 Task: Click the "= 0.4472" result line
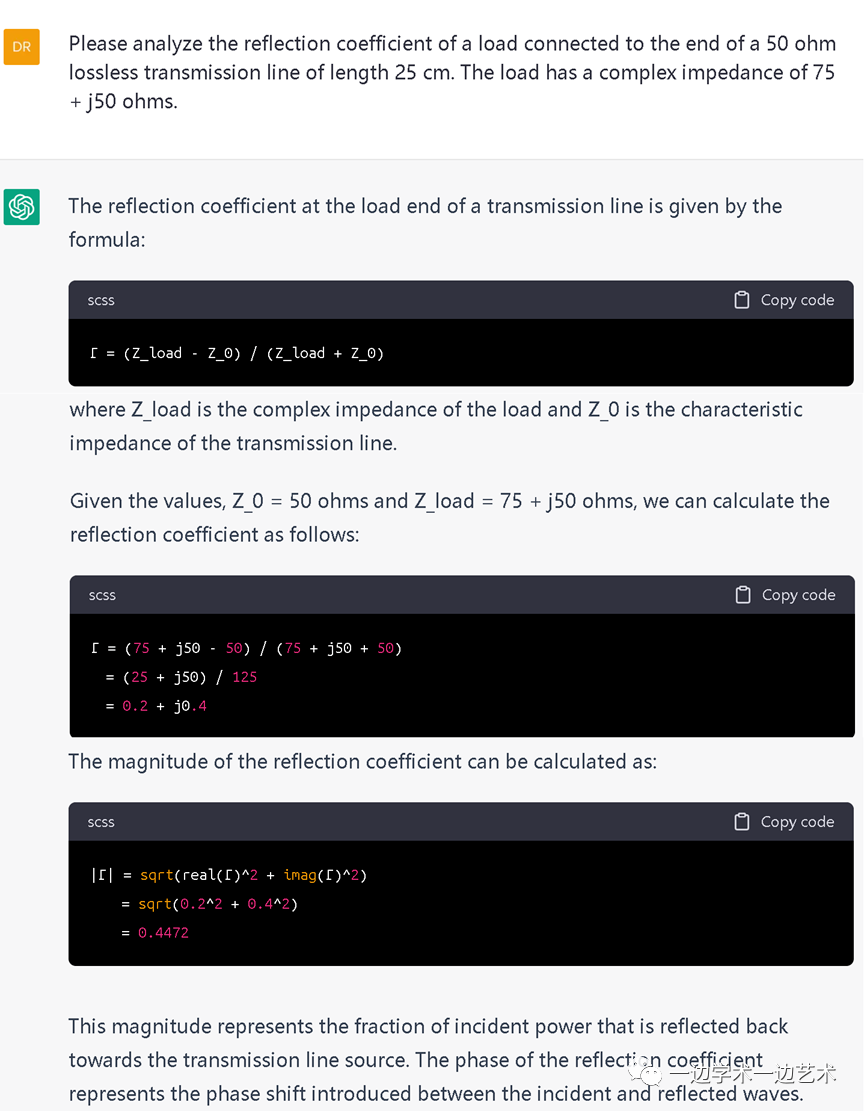pyautogui.click(x=155, y=933)
